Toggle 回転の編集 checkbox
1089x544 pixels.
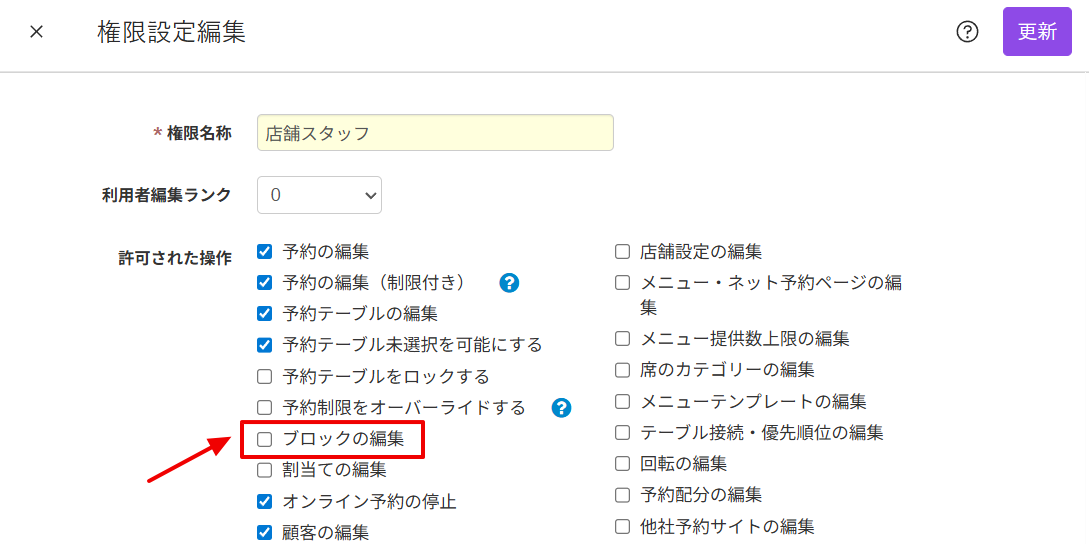click(622, 464)
